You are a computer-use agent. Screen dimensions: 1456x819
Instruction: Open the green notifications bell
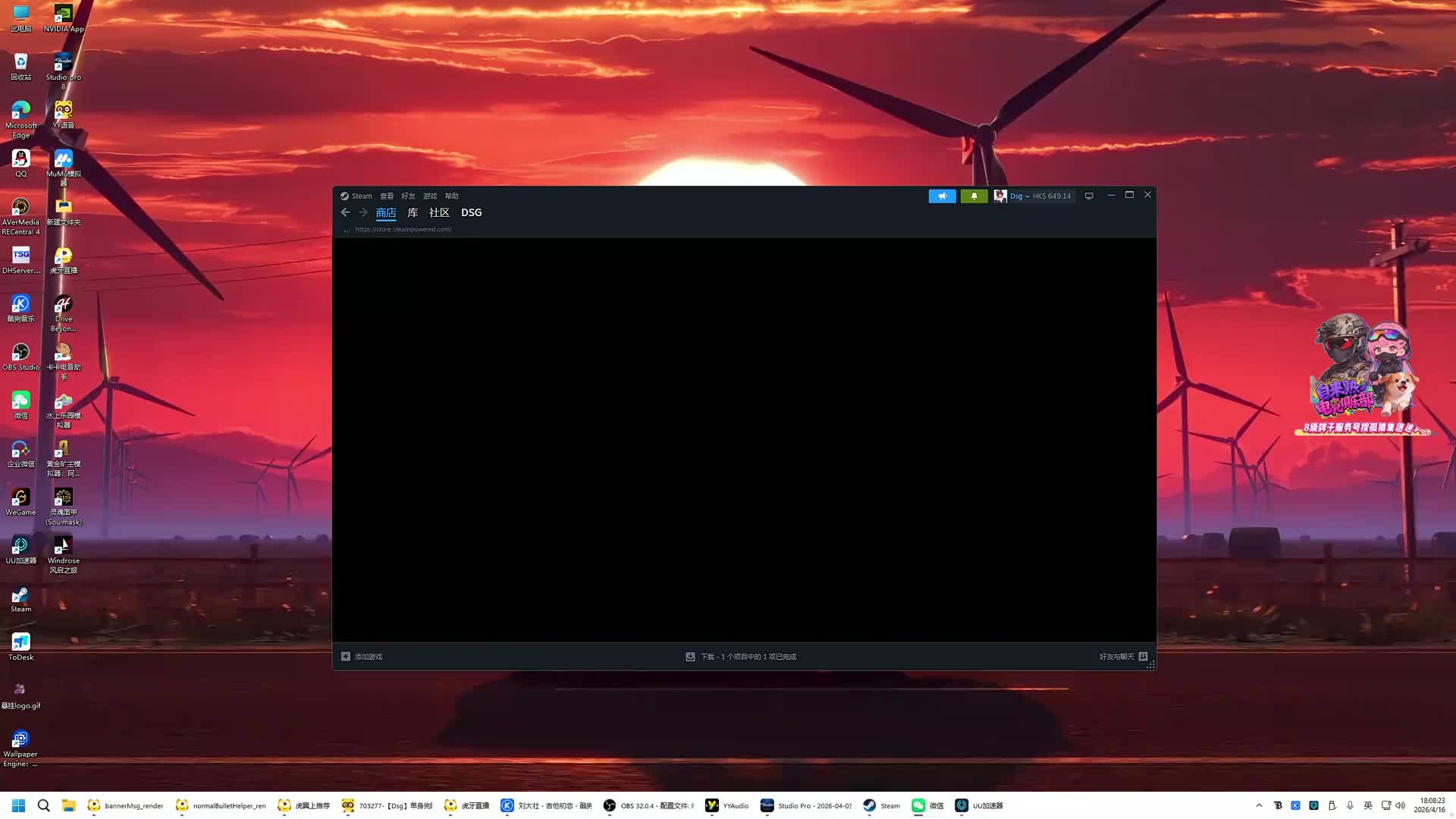pyautogui.click(x=974, y=196)
